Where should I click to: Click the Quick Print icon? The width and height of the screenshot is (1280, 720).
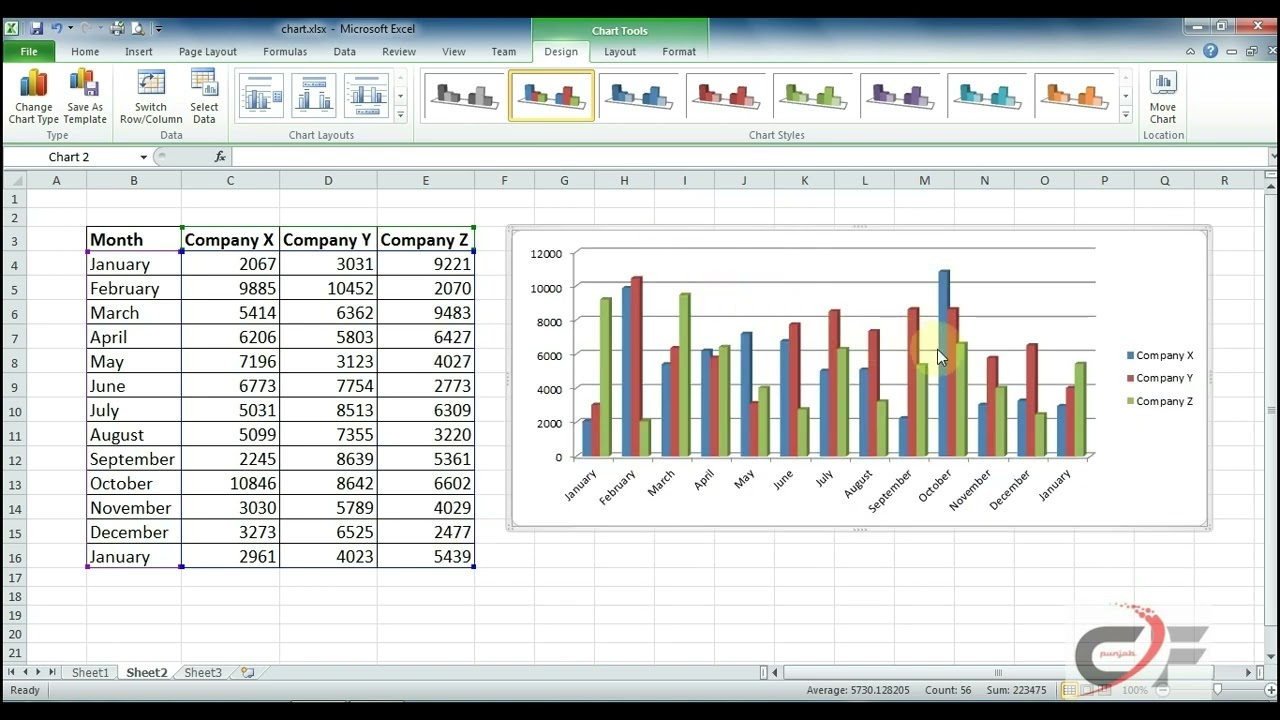coord(117,29)
